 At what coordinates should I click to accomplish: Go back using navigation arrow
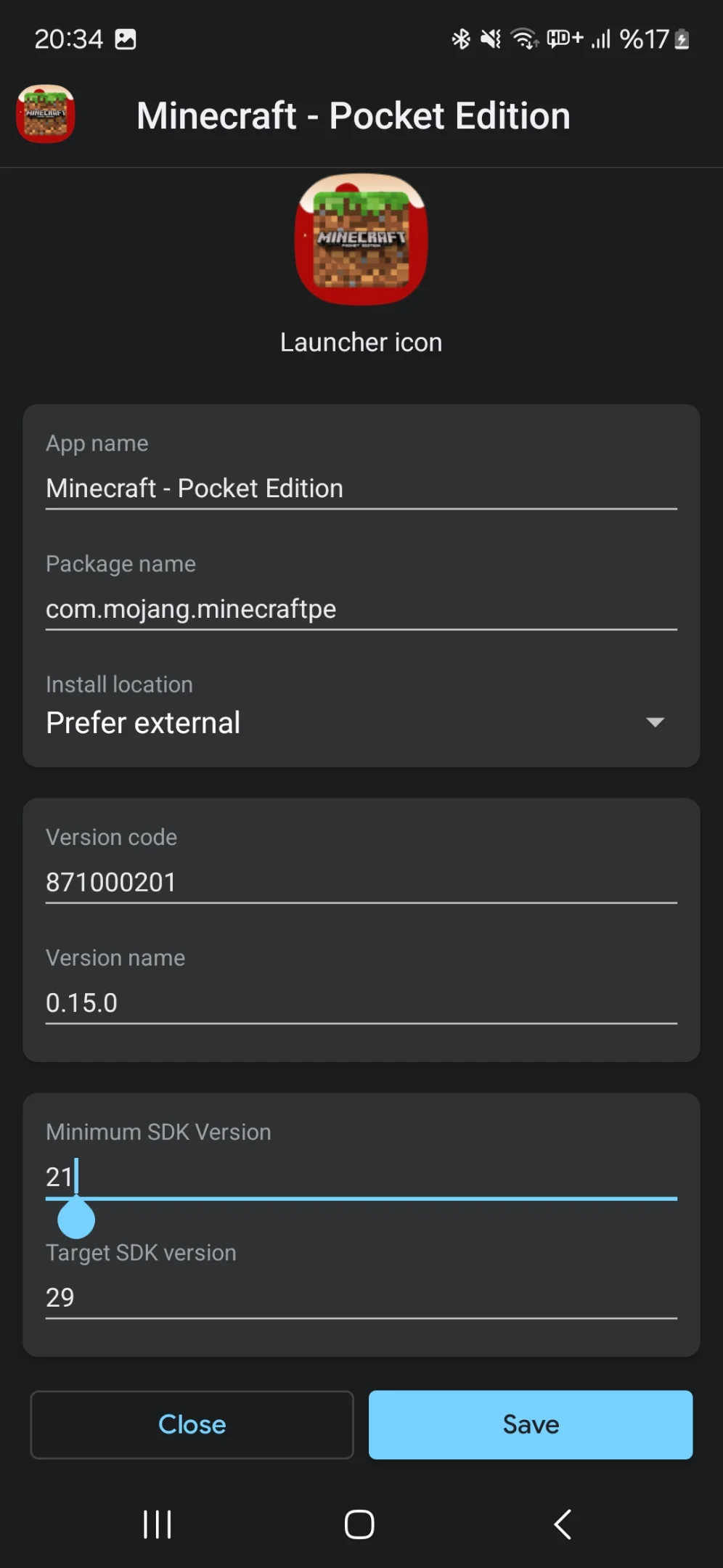pos(563,1524)
